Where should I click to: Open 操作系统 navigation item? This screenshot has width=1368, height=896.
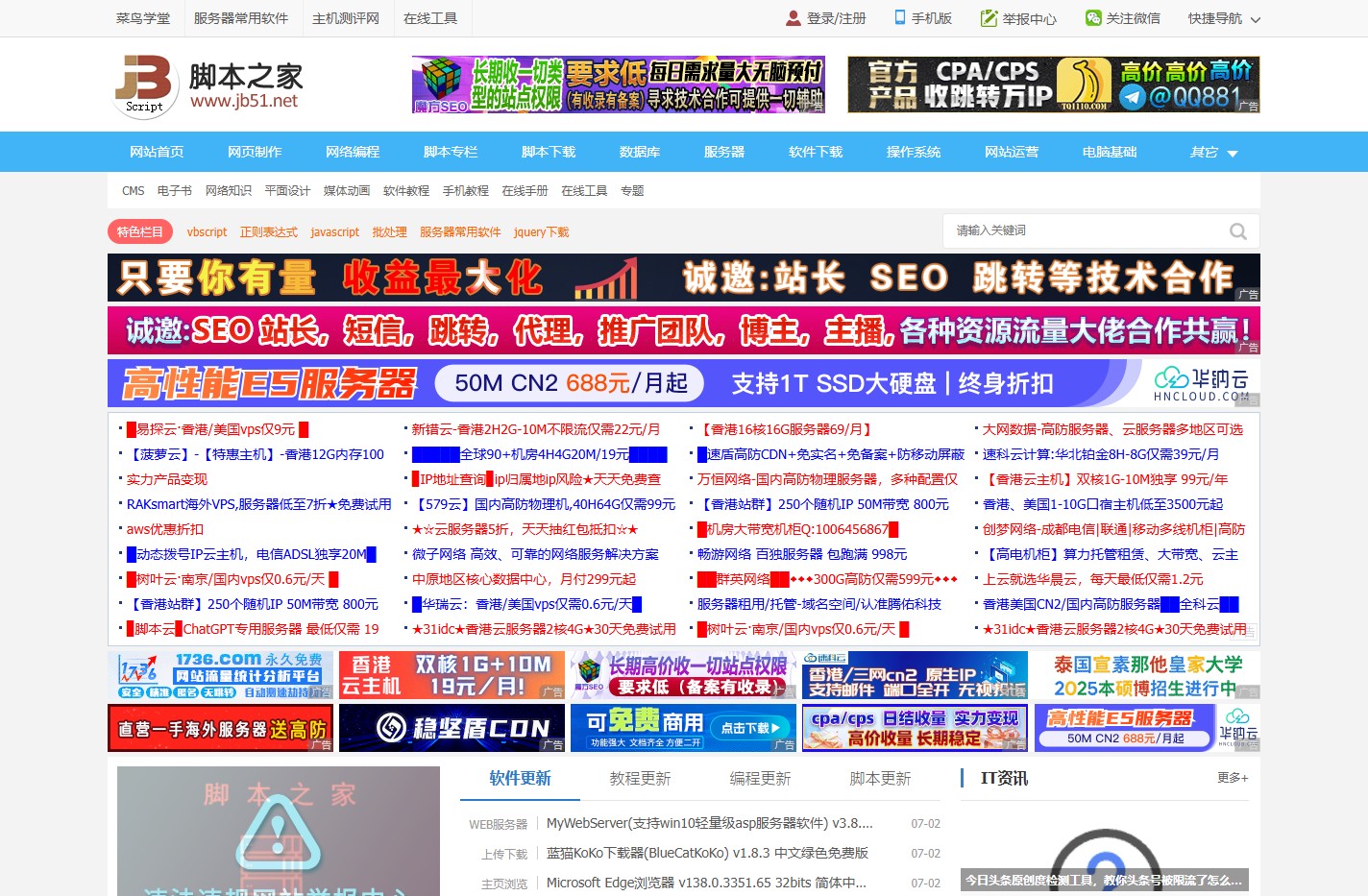tap(914, 152)
